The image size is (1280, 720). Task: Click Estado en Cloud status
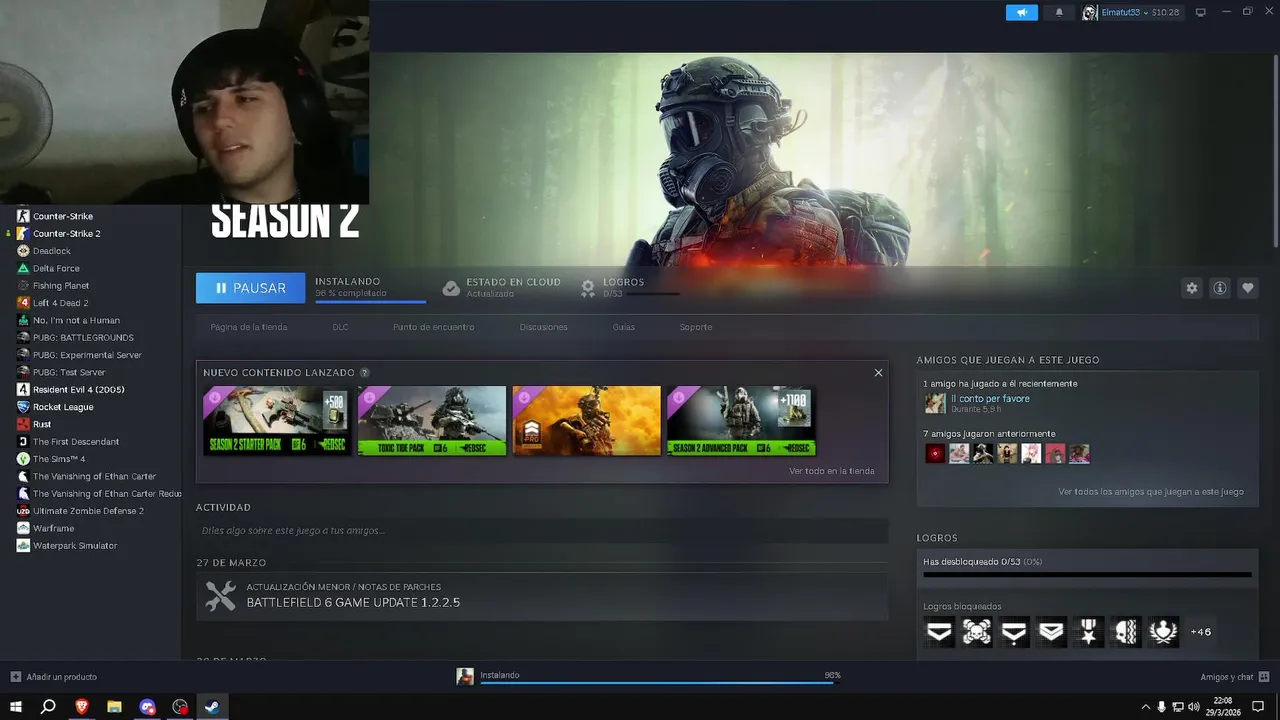click(502, 288)
